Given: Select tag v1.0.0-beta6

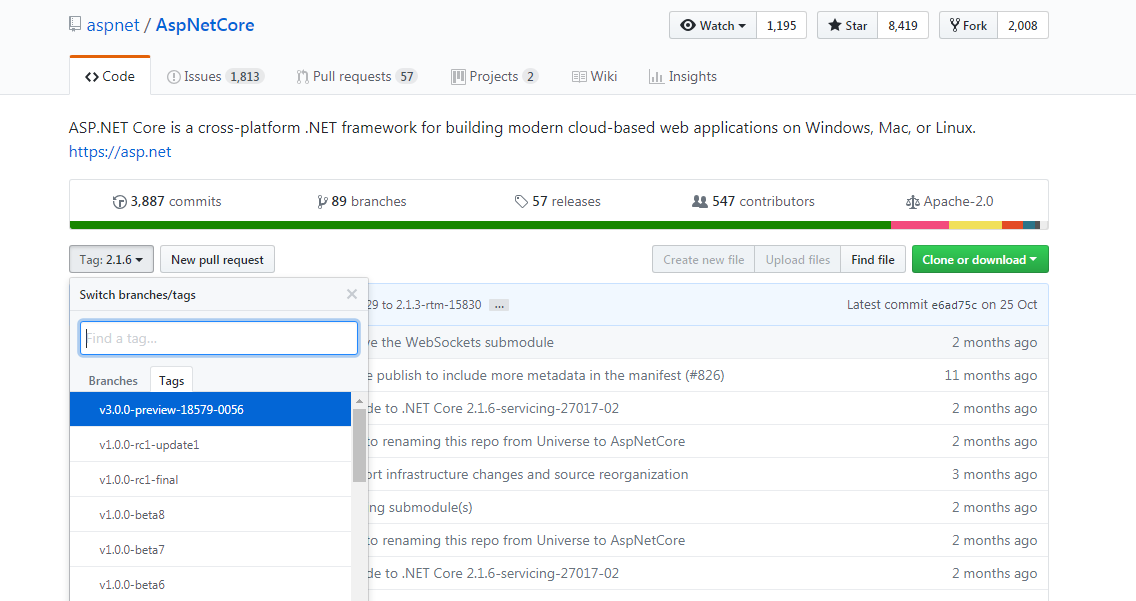Looking at the screenshot, I should coord(210,584).
